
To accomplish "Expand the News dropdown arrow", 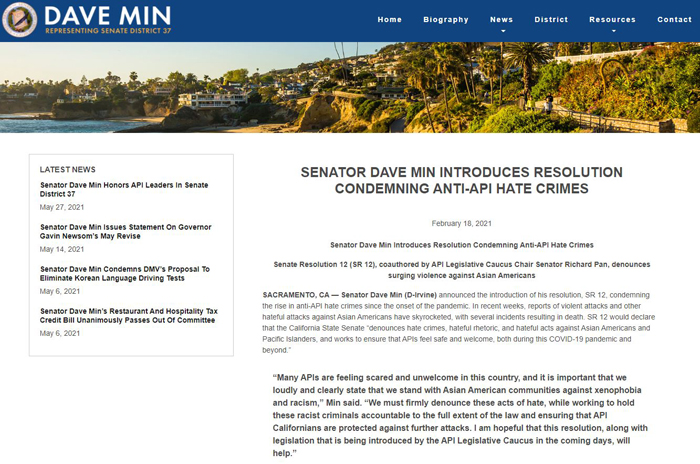I will click(503, 31).
